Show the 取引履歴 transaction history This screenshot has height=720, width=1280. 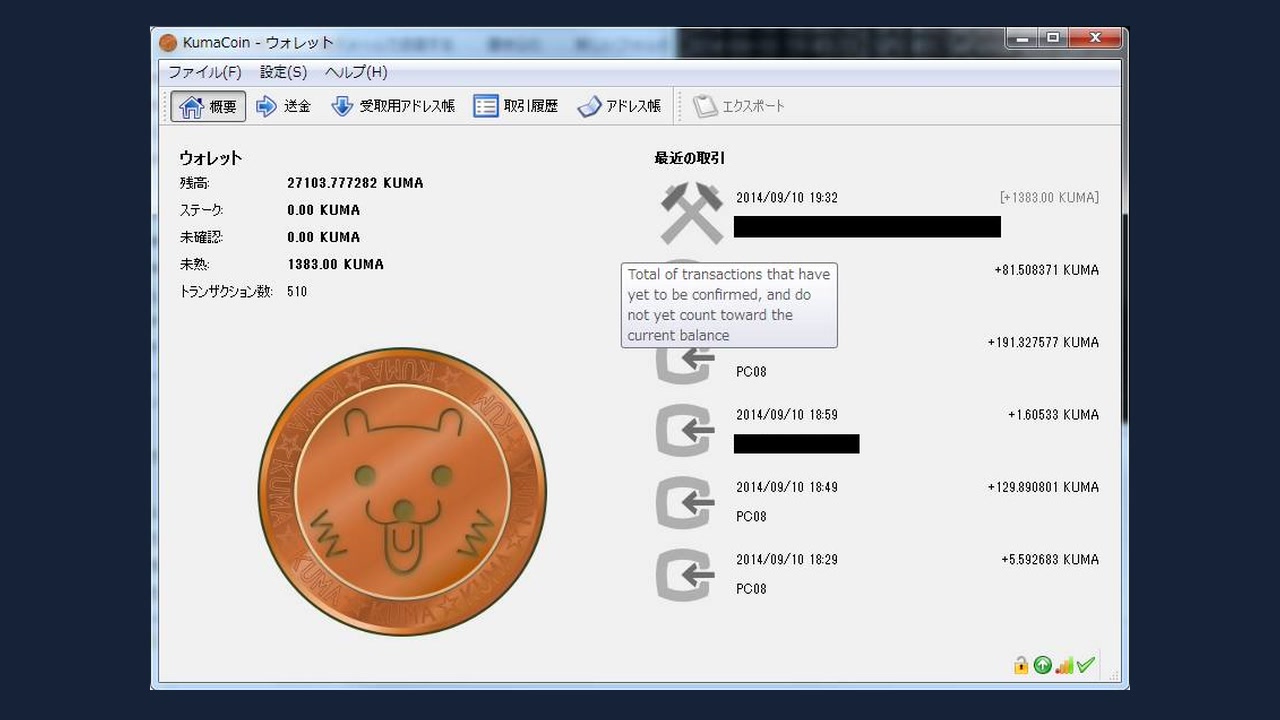coord(516,106)
